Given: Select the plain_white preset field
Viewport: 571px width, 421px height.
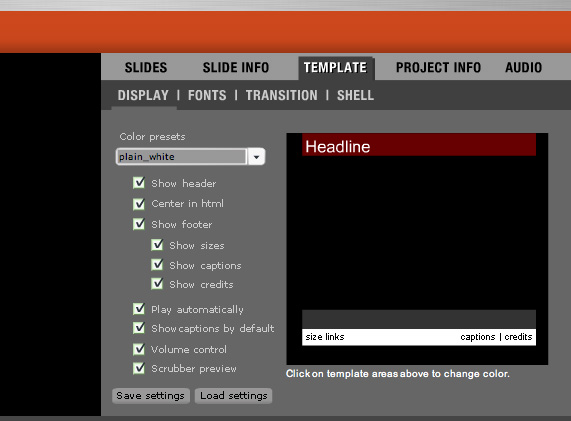Looking at the screenshot, I should point(181,157).
